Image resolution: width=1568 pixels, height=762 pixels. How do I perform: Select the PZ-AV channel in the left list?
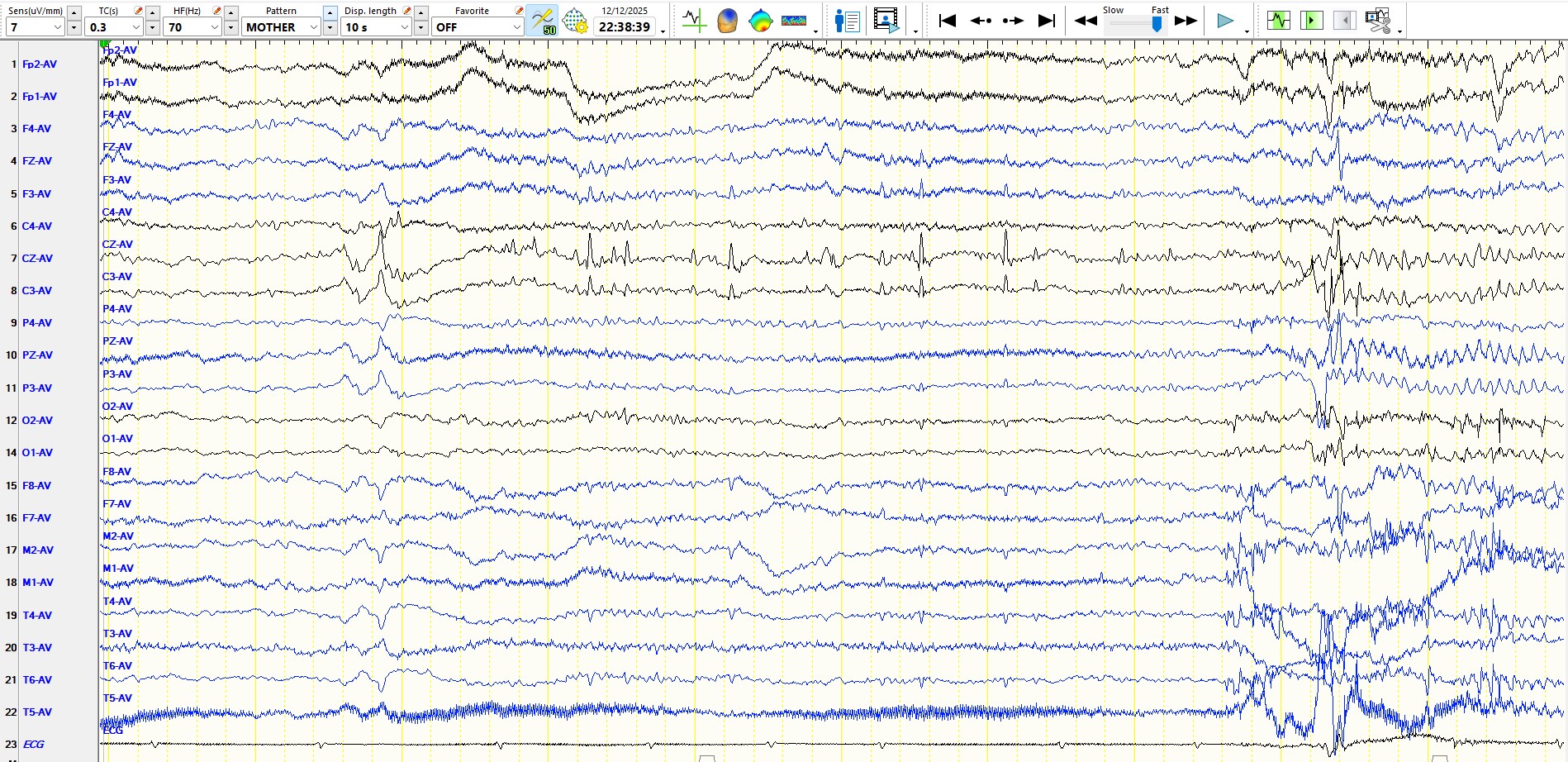tap(37, 355)
